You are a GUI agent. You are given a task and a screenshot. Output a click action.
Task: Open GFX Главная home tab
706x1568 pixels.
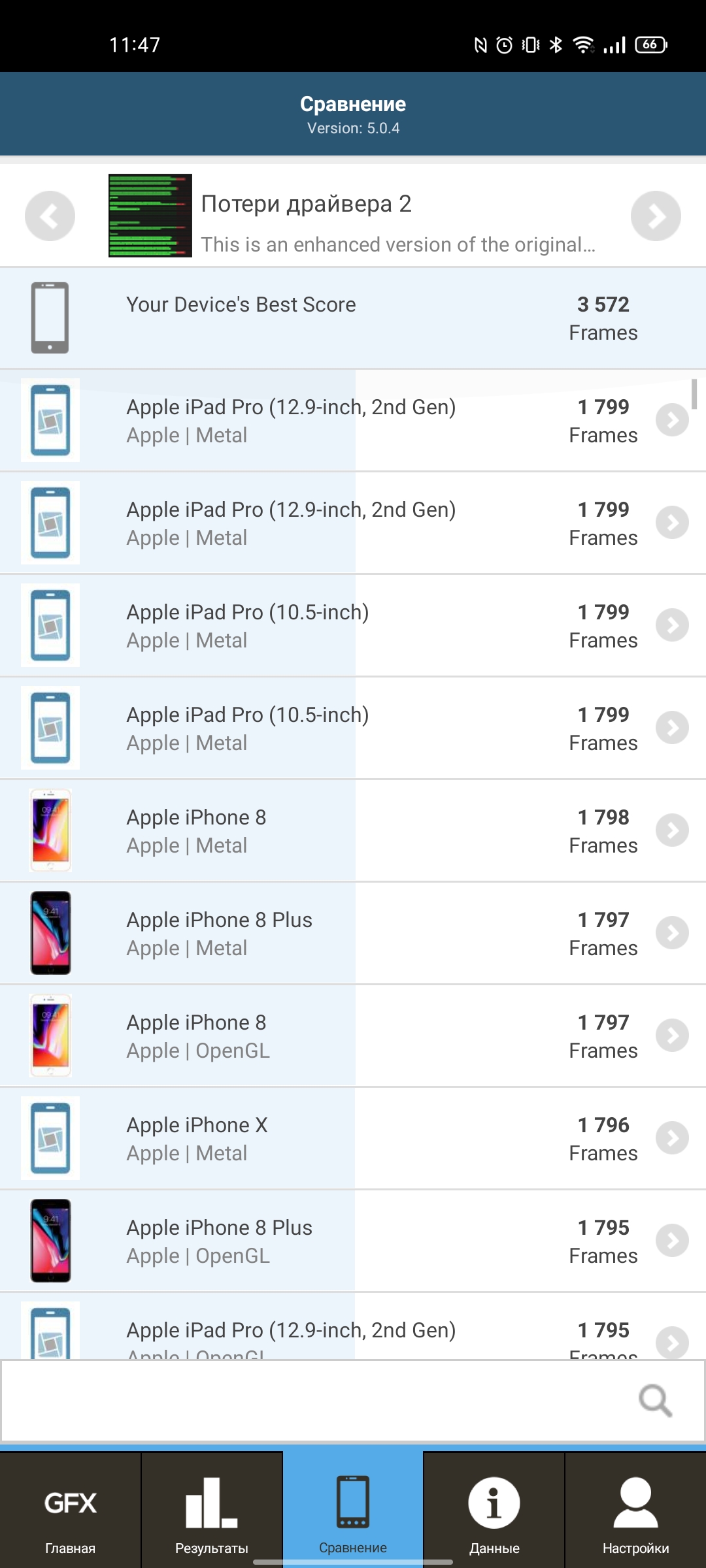pos(70,1511)
